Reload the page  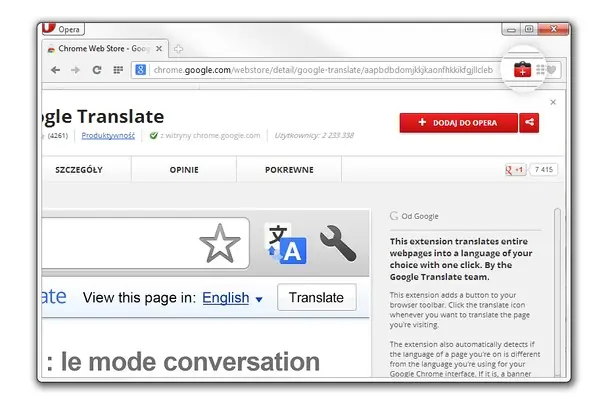click(97, 70)
